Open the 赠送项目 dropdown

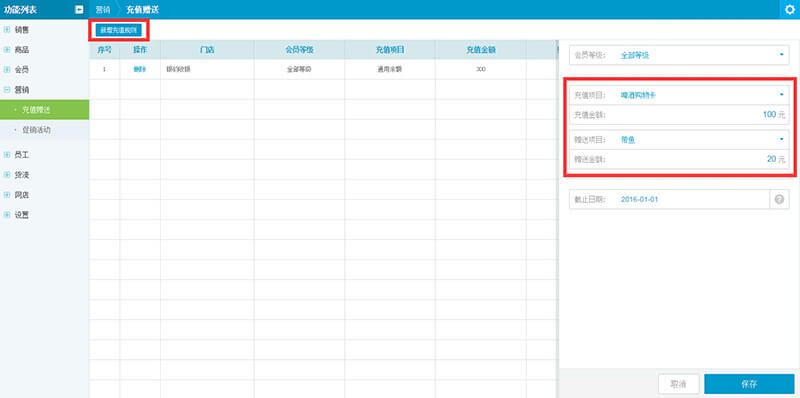point(679,140)
